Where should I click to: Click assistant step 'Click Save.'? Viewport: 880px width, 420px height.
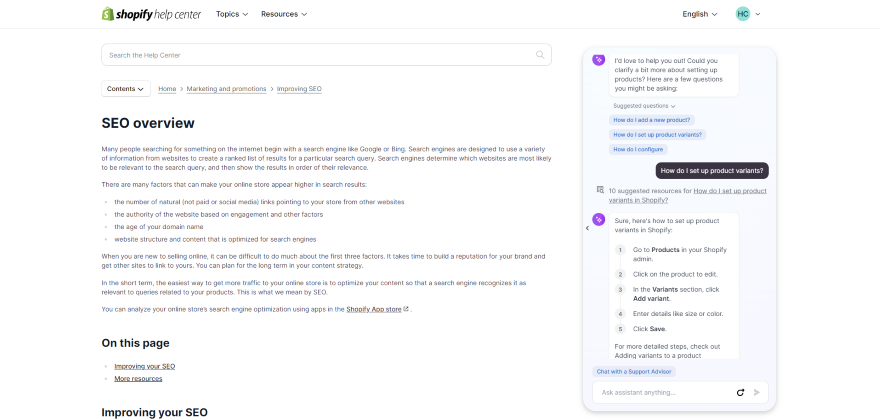(x=650, y=329)
